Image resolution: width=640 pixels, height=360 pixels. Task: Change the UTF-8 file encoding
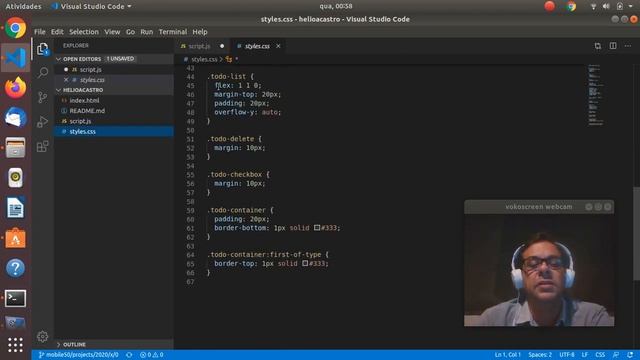point(567,355)
